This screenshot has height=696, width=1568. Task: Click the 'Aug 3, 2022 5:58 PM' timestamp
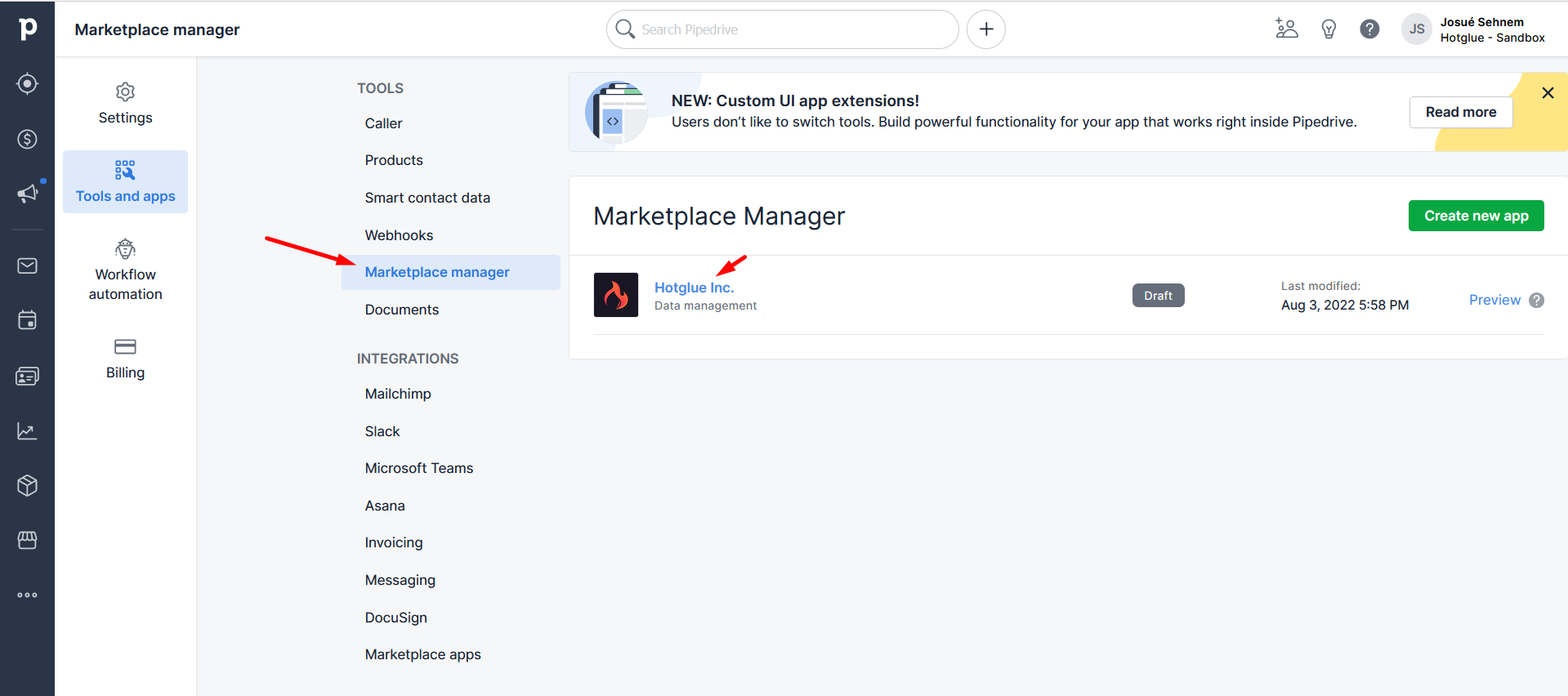click(x=1345, y=305)
